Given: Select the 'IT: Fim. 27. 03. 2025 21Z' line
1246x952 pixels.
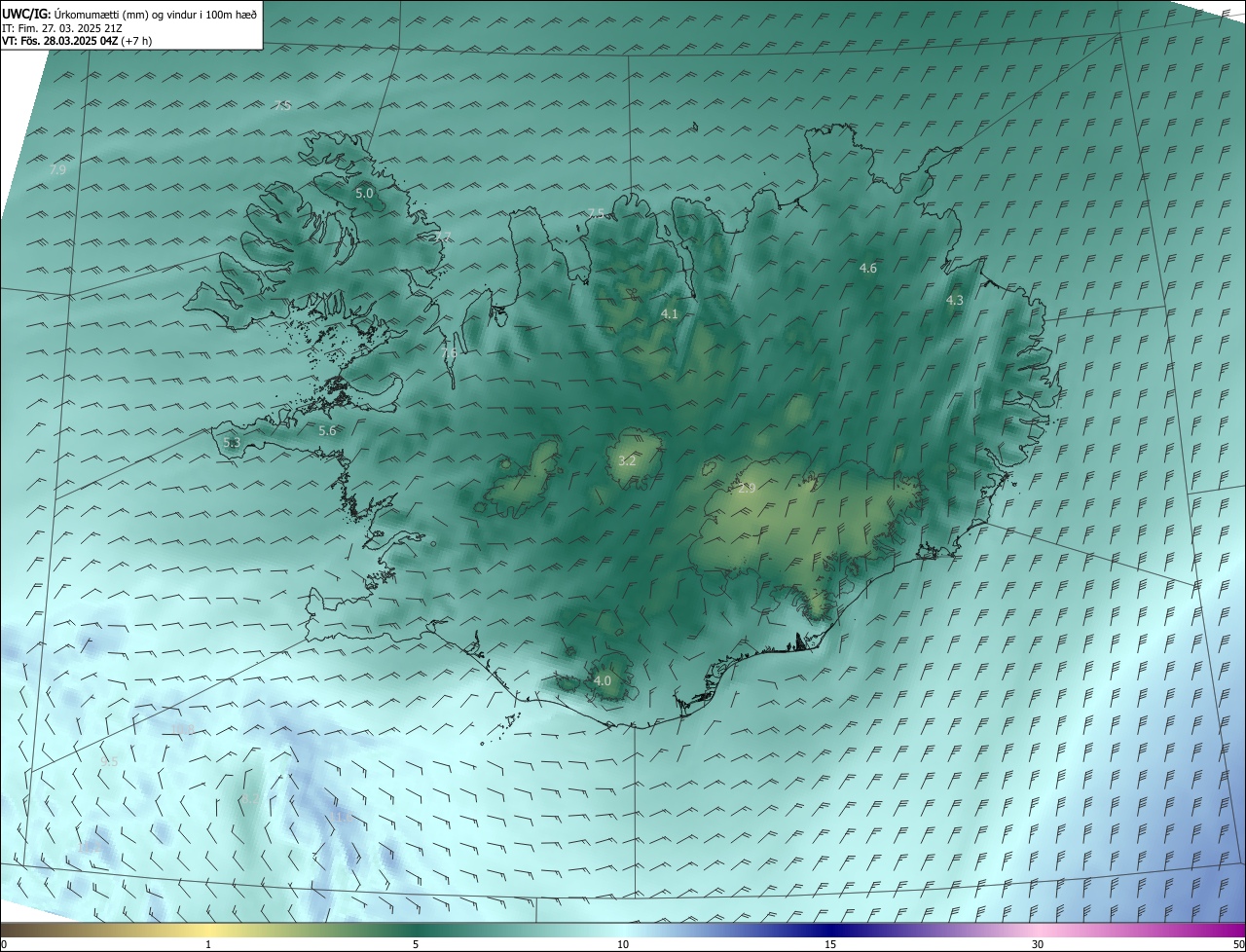Looking at the screenshot, I should coord(62,28).
